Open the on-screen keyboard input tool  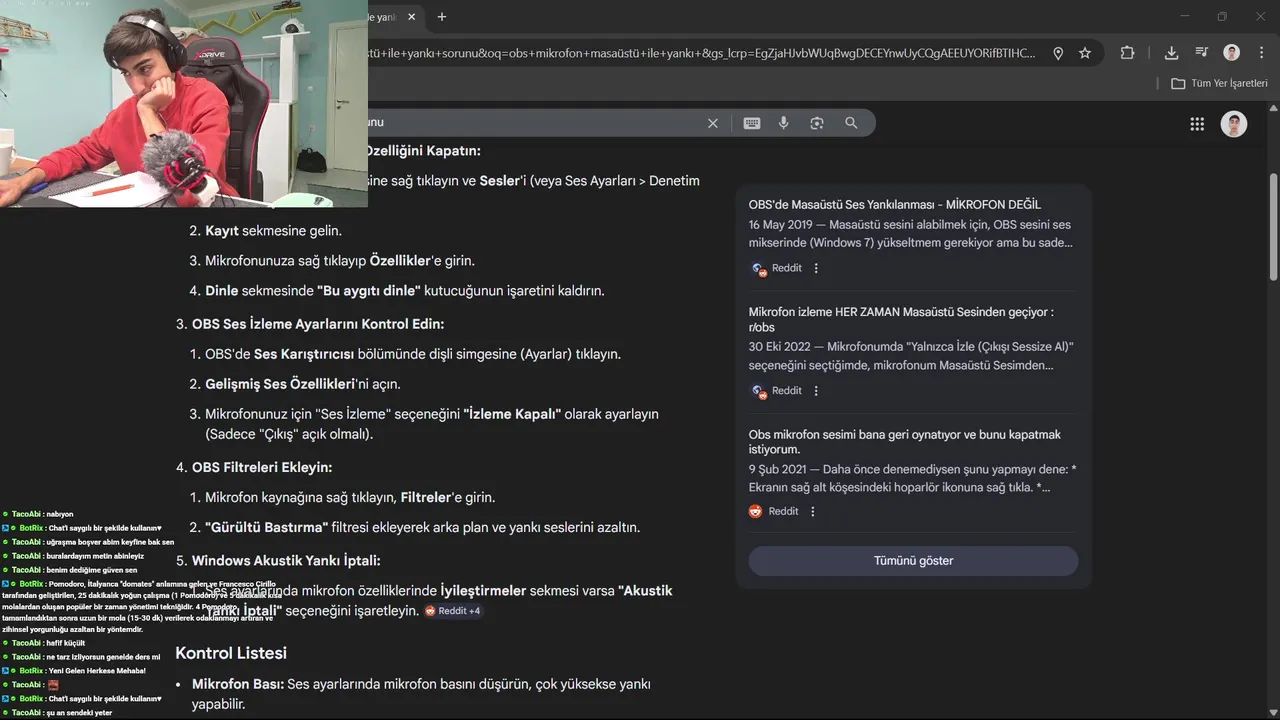[x=752, y=123]
